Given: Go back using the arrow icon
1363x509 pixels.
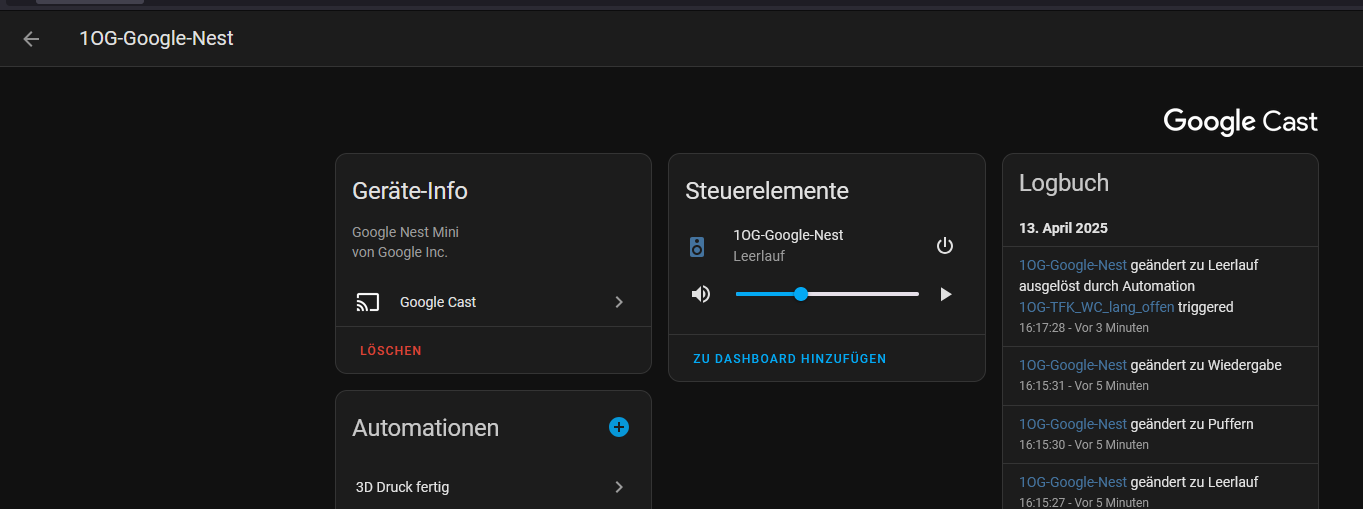Looking at the screenshot, I should 31,39.
